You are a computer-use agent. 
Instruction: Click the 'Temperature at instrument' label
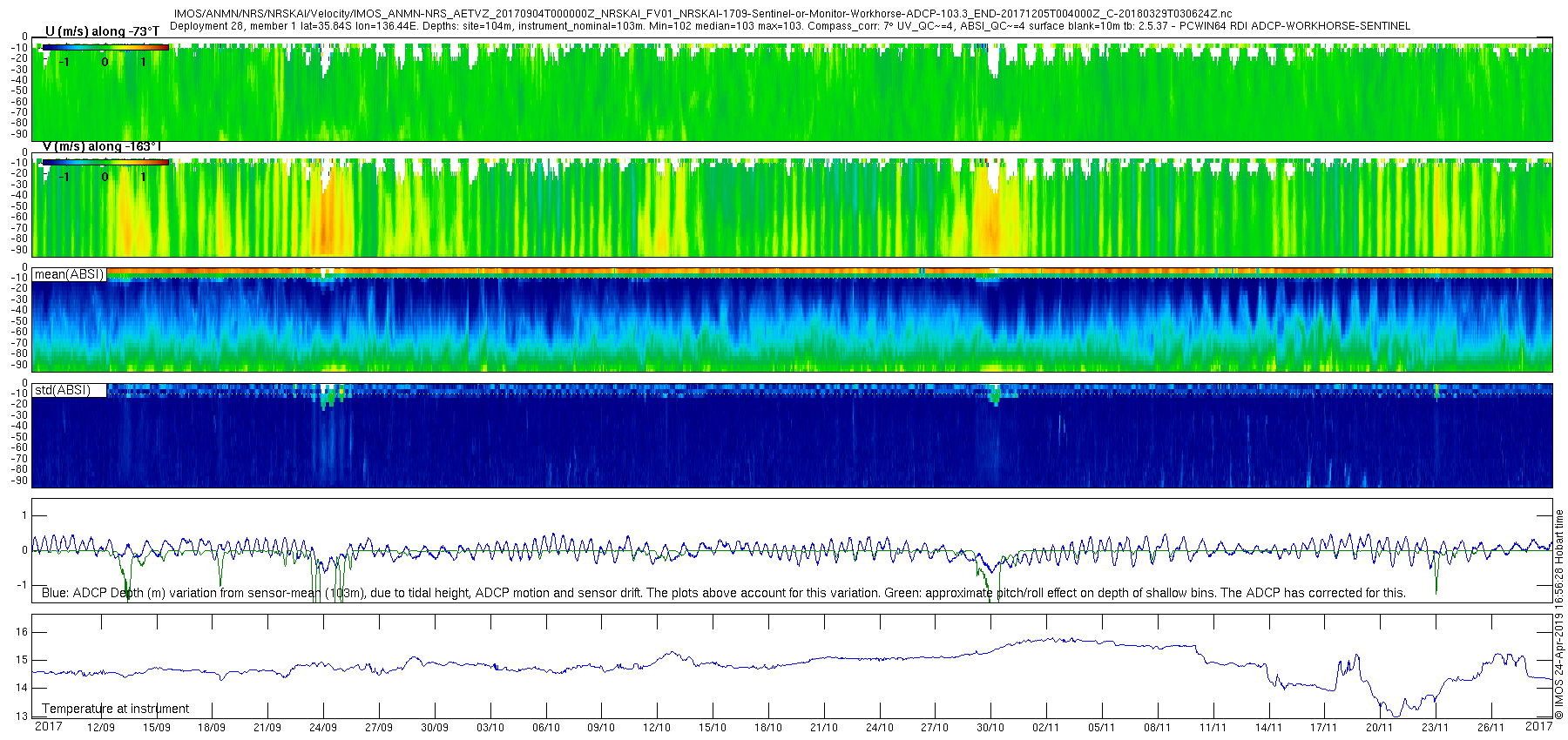(x=115, y=709)
